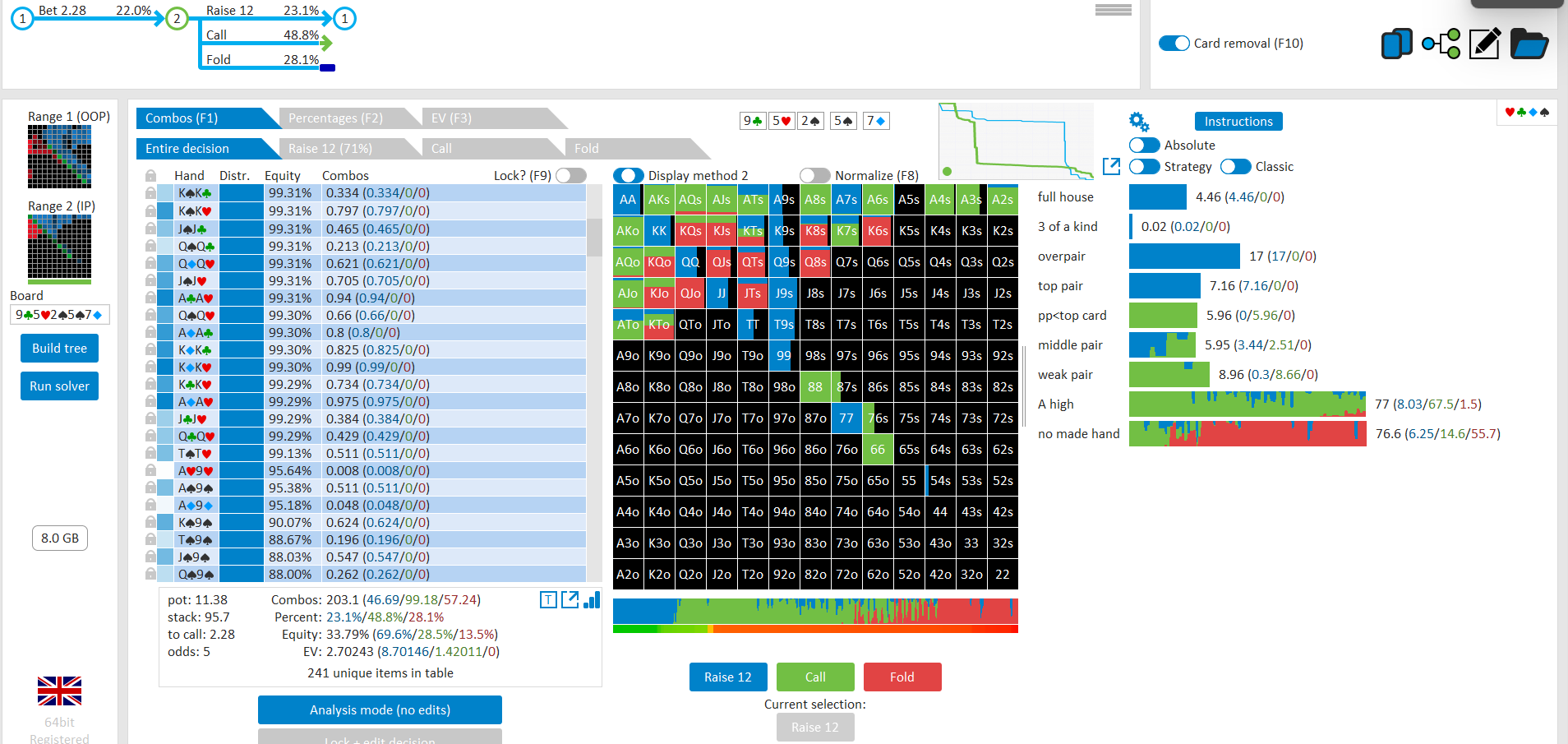Open the tree browser icon
Image resolution: width=1568 pixels, height=744 pixels.
pyautogui.click(x=1441, y=44)
